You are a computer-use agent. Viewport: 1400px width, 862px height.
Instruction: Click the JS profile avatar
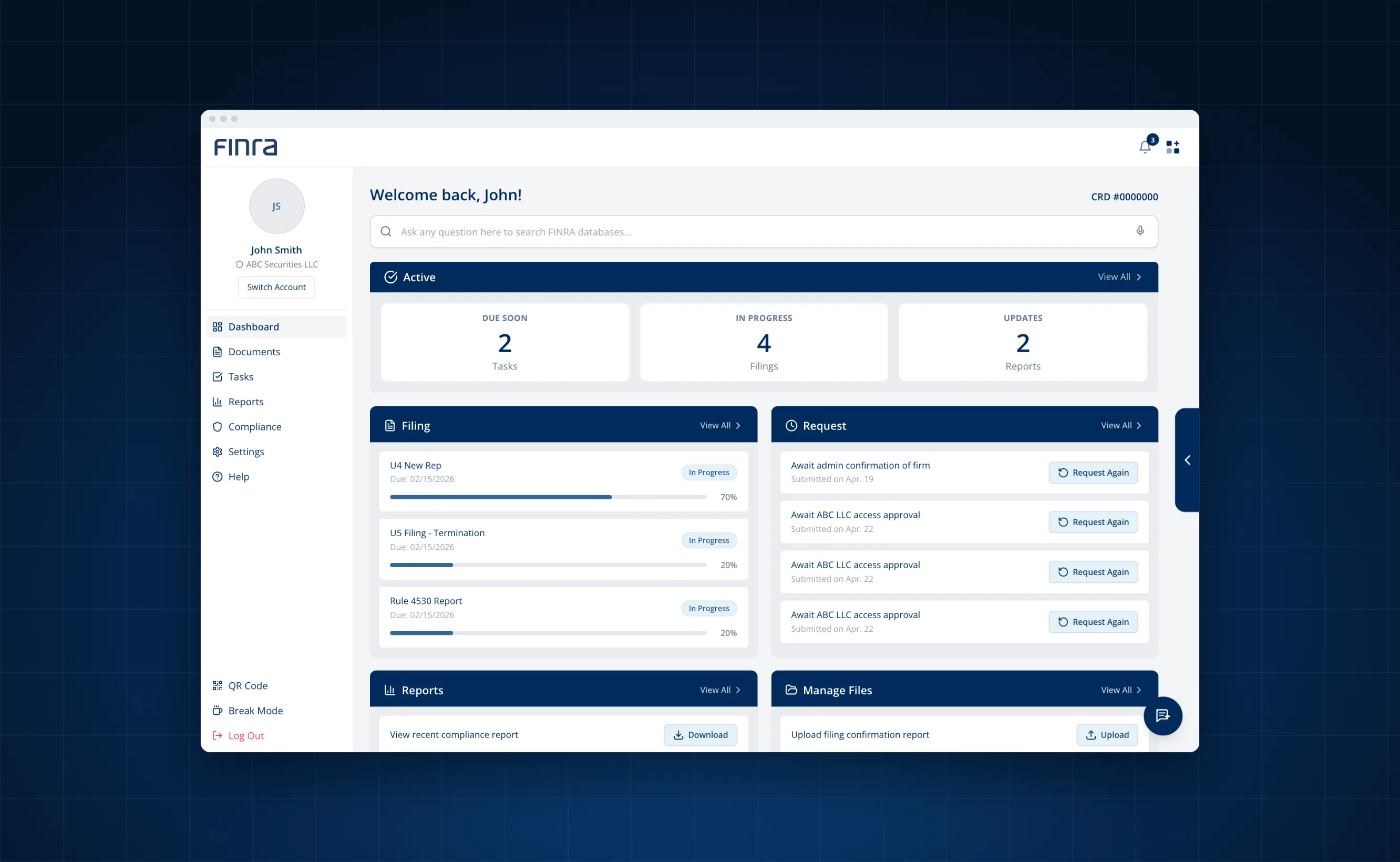(276, 206)
